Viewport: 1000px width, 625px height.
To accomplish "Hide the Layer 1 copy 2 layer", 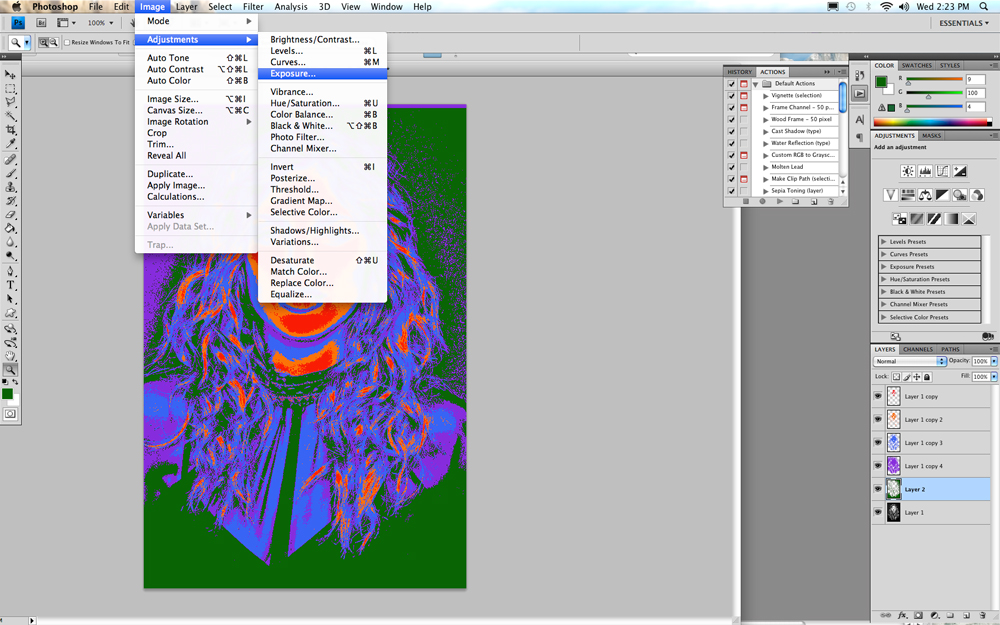I will [x=878, y=419].
